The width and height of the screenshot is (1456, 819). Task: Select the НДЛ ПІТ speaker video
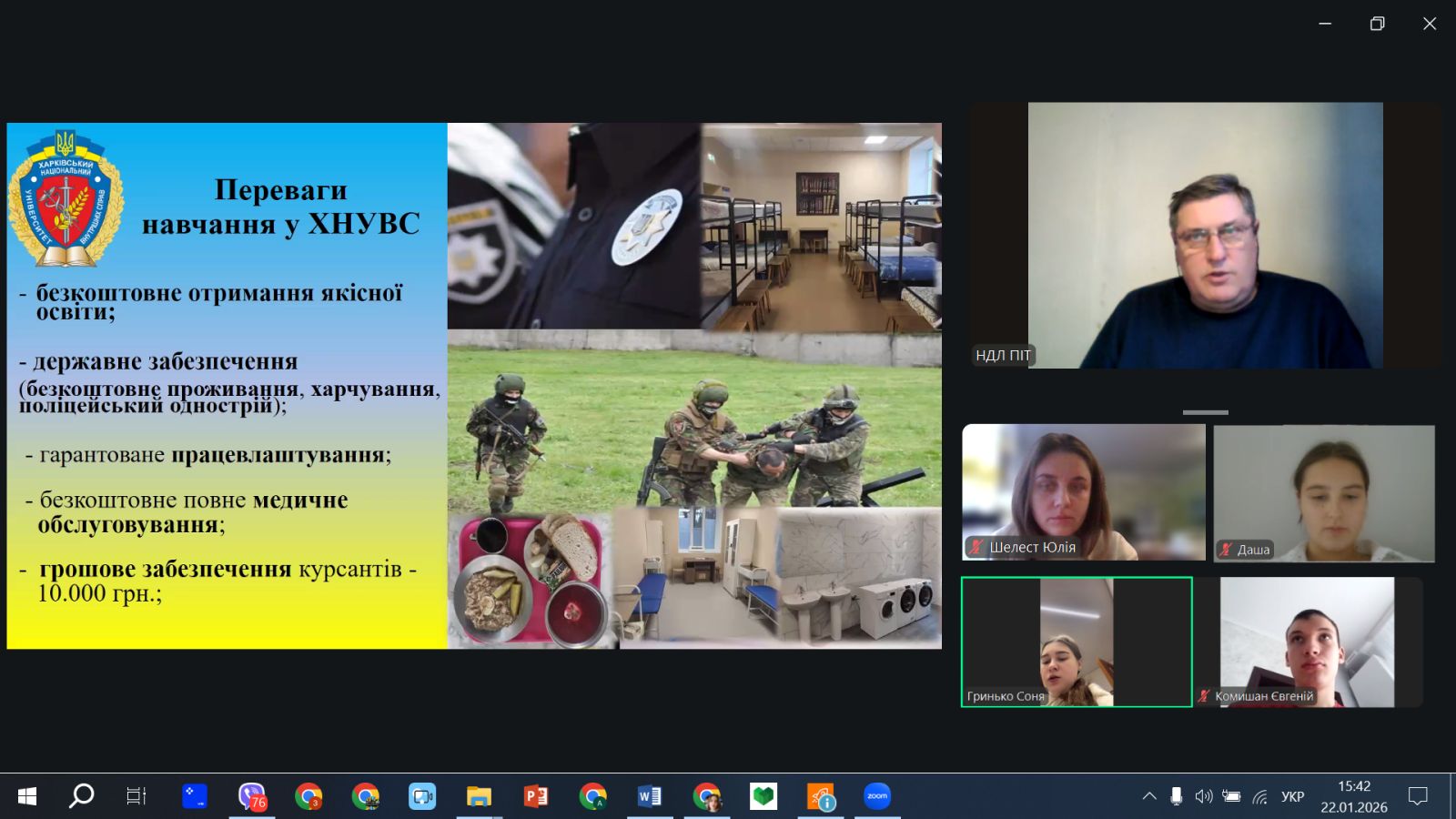(x=1205, y=235)
